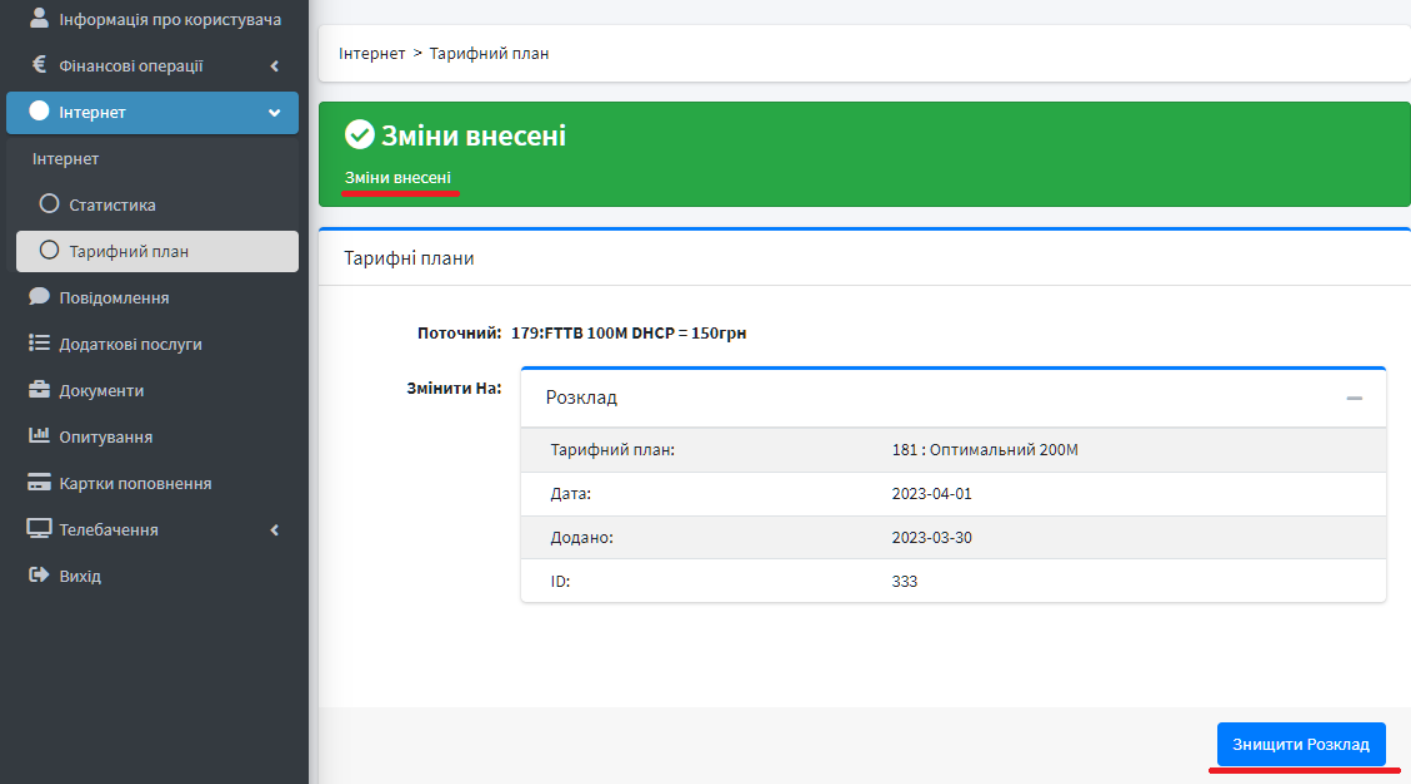Screen dimensions: 1412x784
Task: Select the Статистика circle marker
Action: 49,204
